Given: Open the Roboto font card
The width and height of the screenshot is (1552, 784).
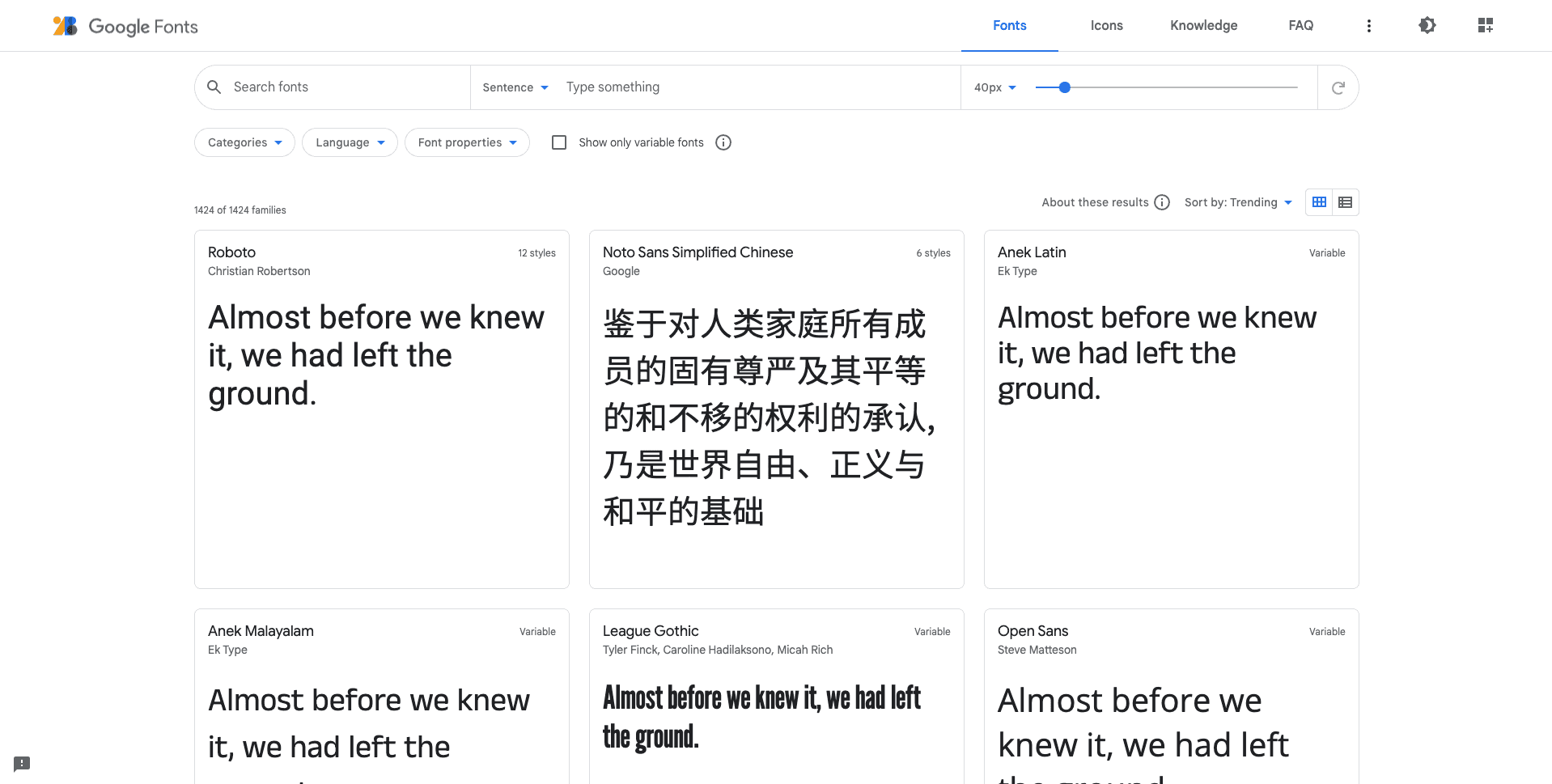Looking at the screenshot, I should coord(382,409).
